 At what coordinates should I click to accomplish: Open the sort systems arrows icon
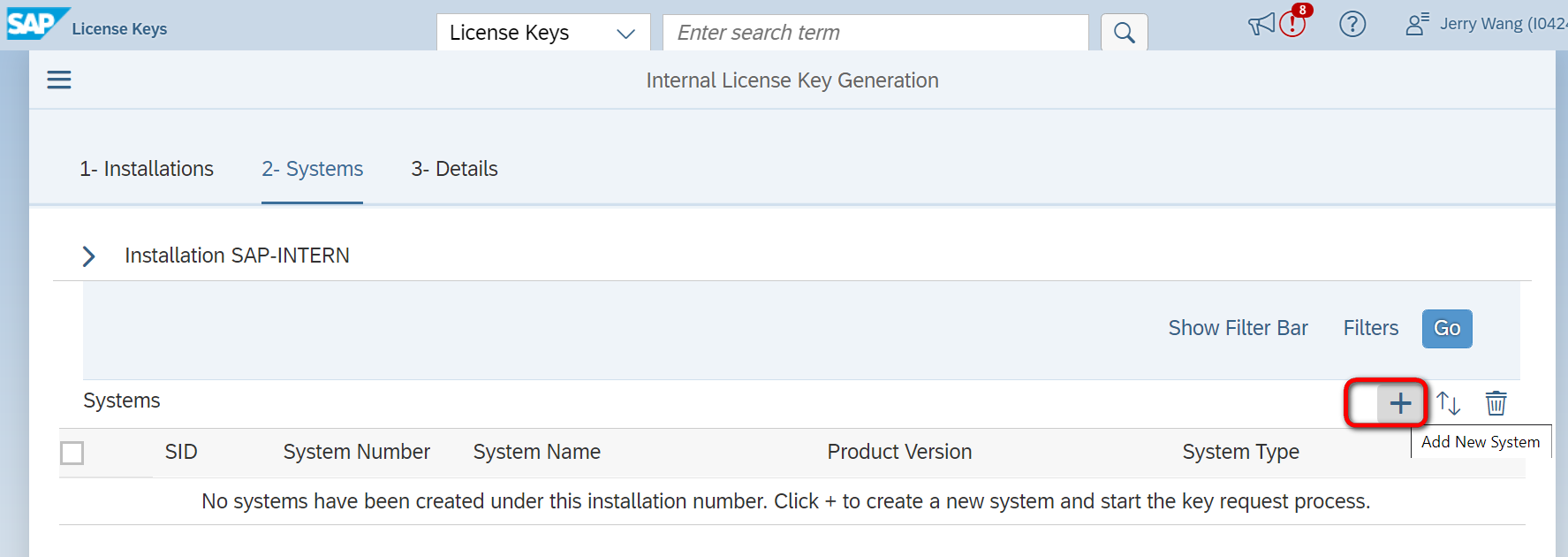(x=1448, y=404)
